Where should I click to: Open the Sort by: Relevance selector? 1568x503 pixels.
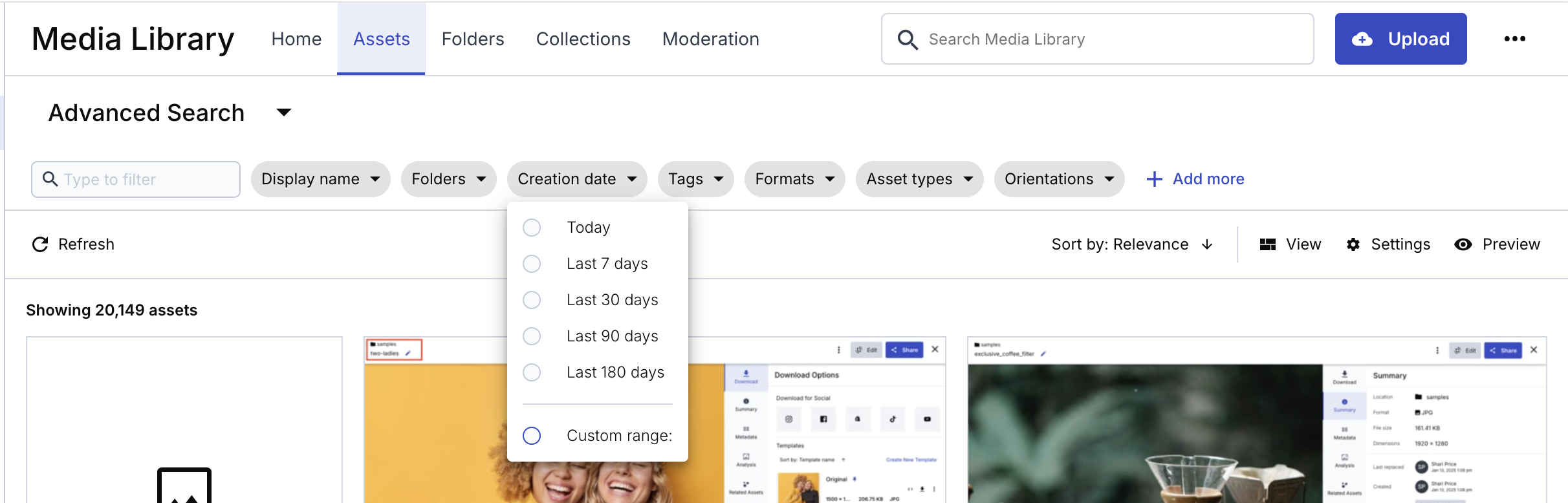point(1132,244)
